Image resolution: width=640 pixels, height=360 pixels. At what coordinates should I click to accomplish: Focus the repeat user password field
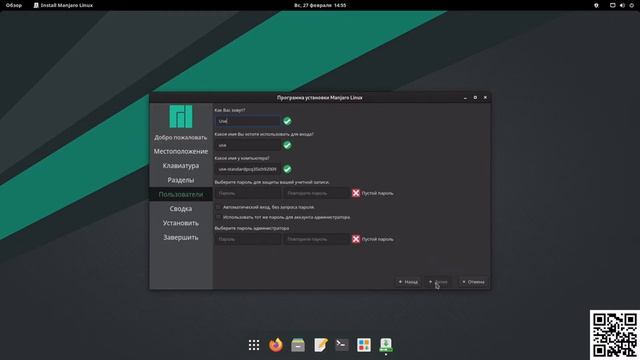click(317, 193)
